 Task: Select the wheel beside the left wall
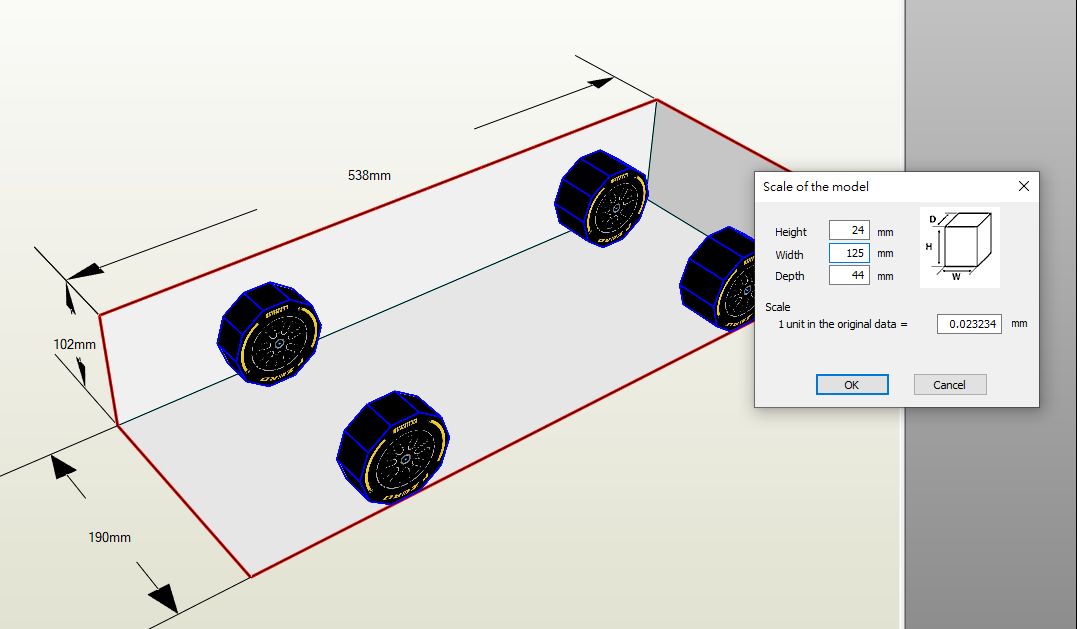coord(268,334)
